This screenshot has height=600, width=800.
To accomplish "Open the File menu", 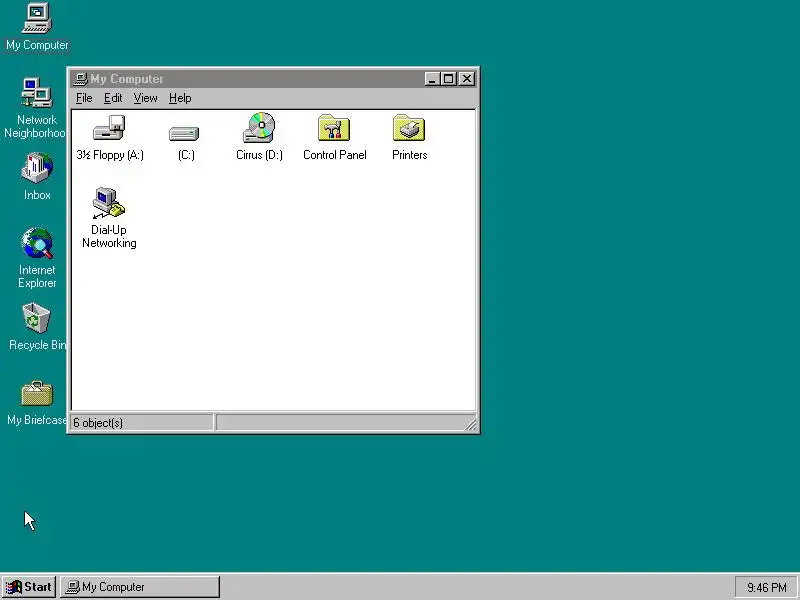I will [x=84, y=98].
